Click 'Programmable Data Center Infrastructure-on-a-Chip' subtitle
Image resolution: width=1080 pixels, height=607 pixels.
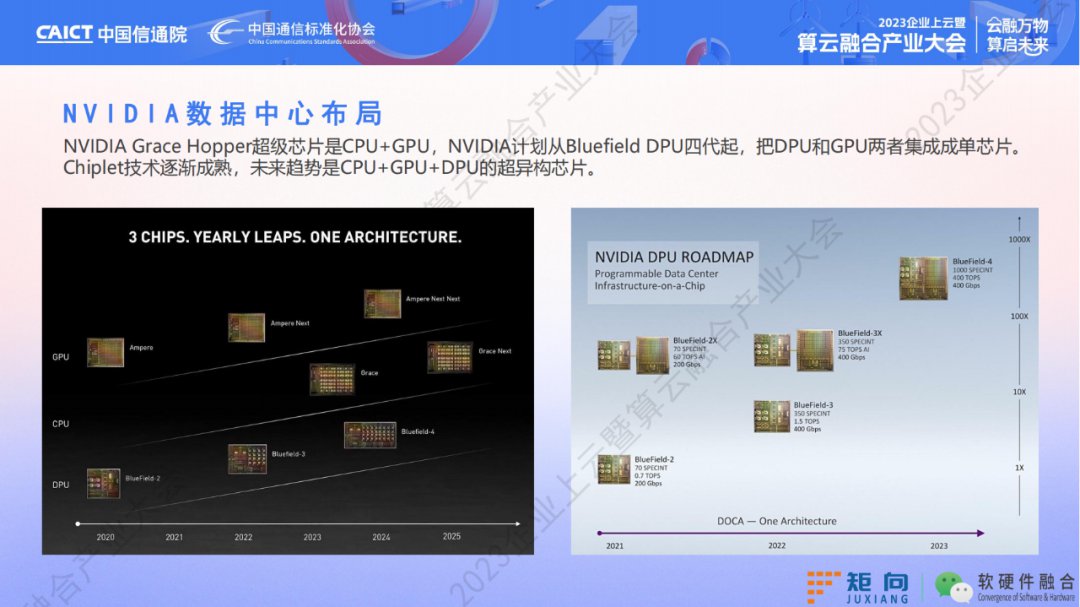(x=656, y=280)
